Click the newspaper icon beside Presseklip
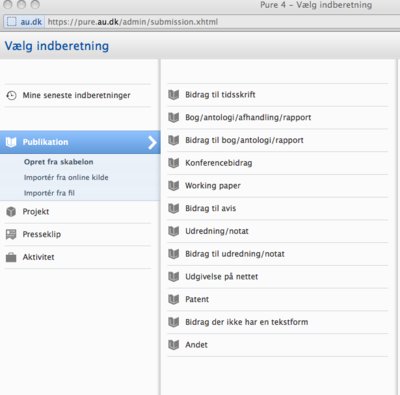Image resolution: width=400 pixels, height=395 pixels. coord(11,234)
